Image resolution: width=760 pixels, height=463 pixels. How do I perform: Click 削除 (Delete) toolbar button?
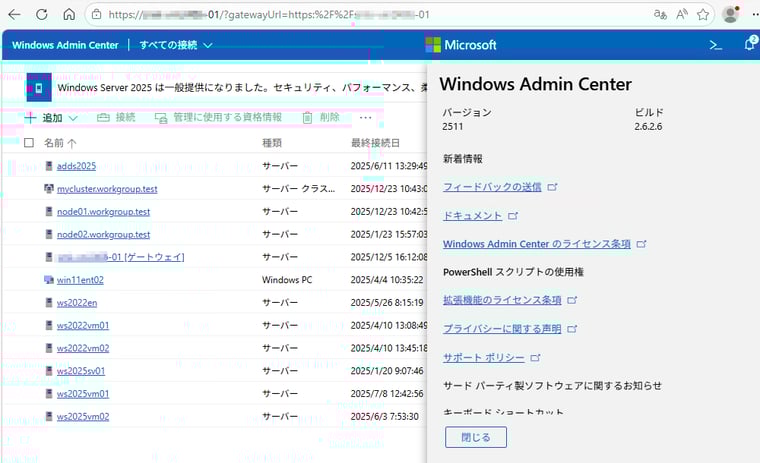(x=321, y=117)
